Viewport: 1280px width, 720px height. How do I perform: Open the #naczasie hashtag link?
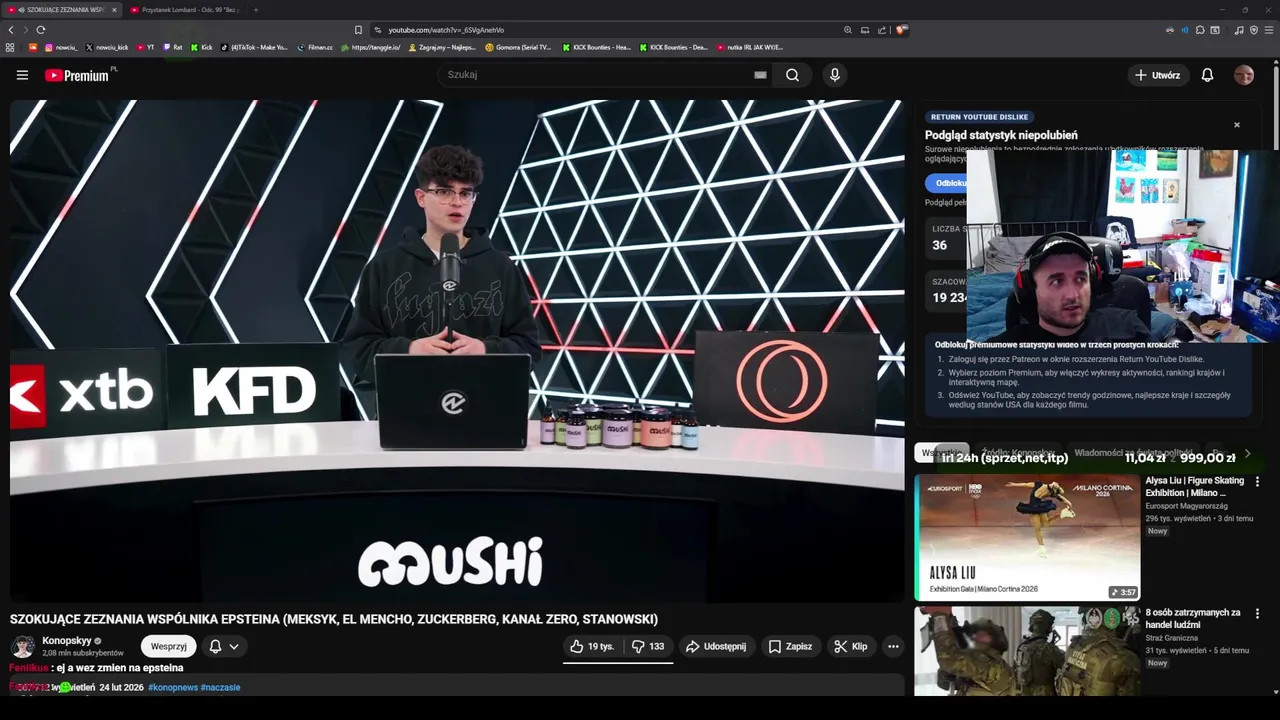point(220,688)
